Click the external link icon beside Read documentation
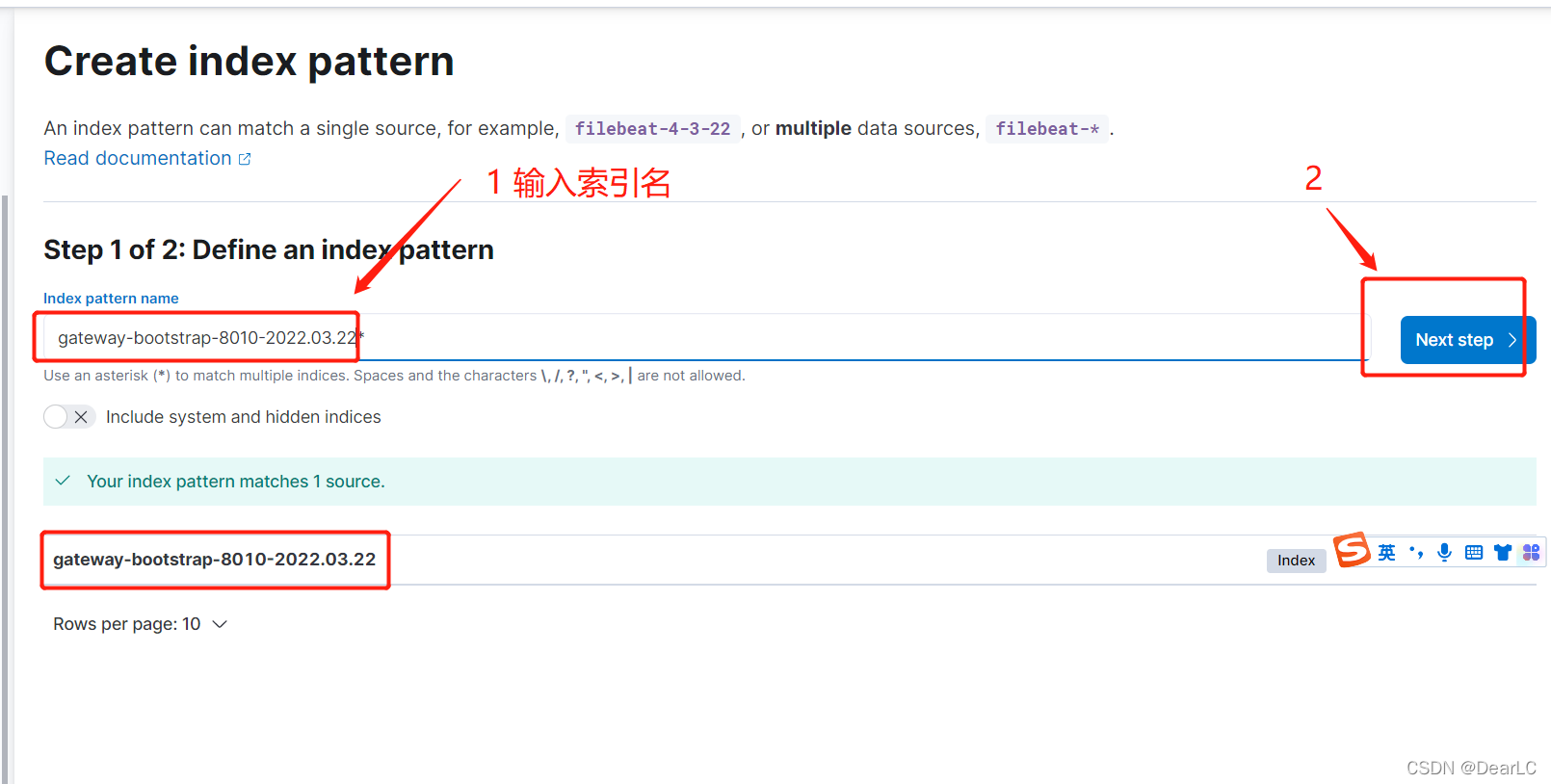This screenshot has width=1551, height=784. pos(245,159)
